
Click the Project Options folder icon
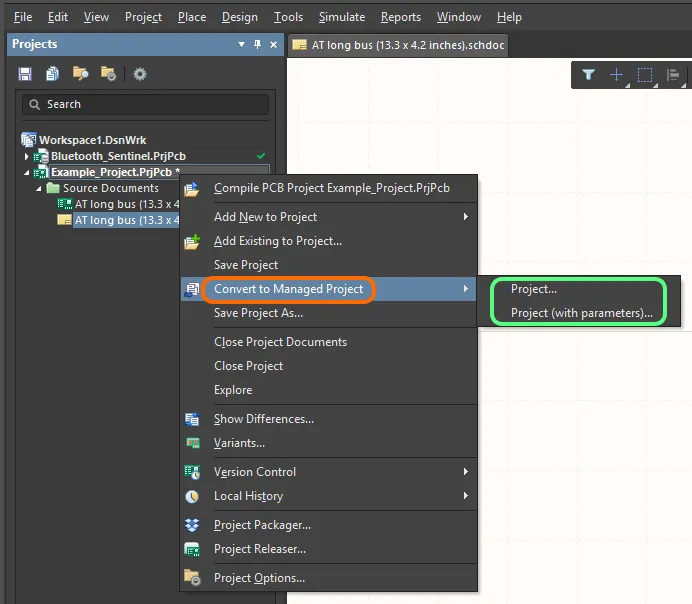(192, 578)
